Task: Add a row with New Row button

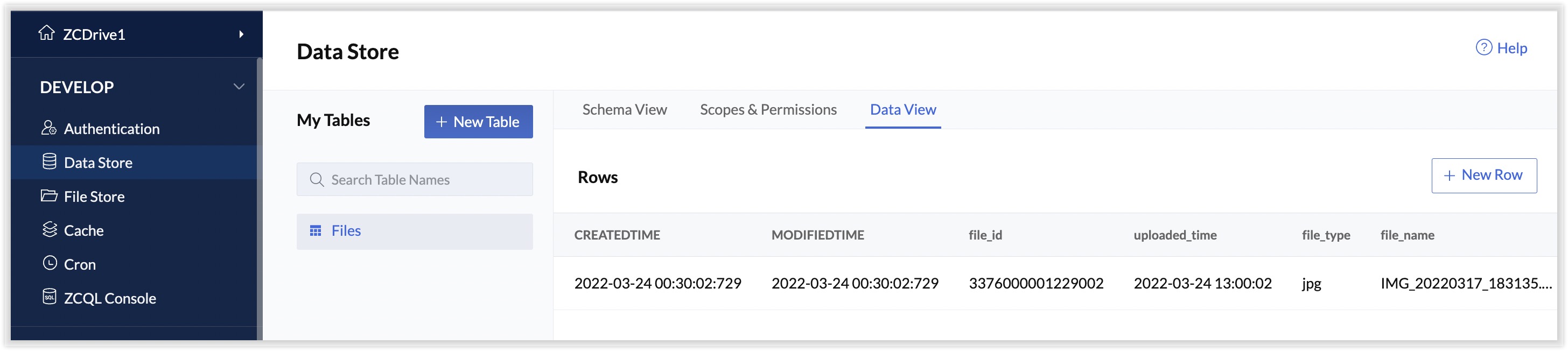Action: click(x=1483, y=176)
